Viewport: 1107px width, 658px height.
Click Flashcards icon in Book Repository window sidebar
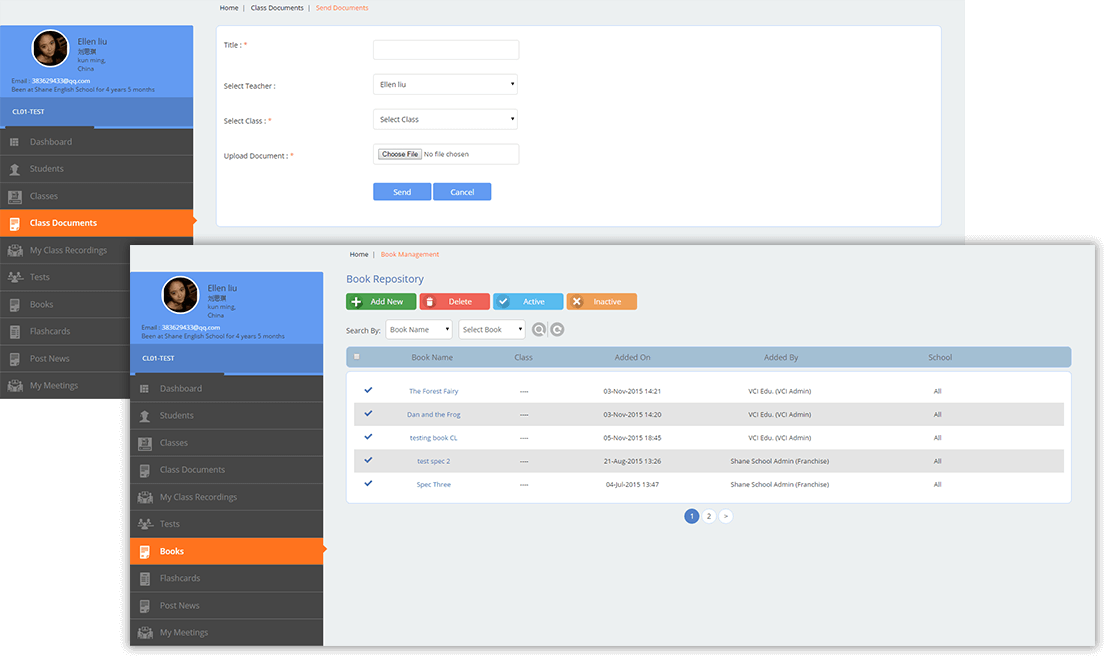click(x=145, y=579)
